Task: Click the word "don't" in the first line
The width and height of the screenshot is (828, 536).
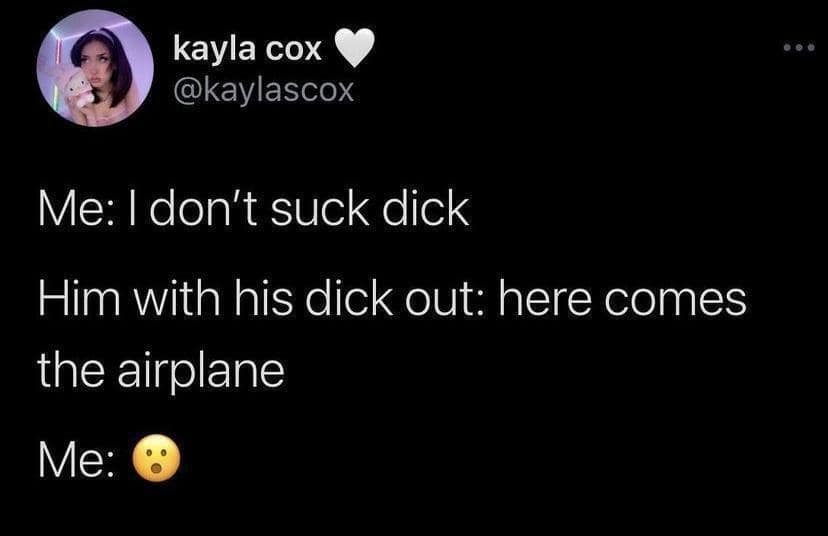Action: point(203,209)
